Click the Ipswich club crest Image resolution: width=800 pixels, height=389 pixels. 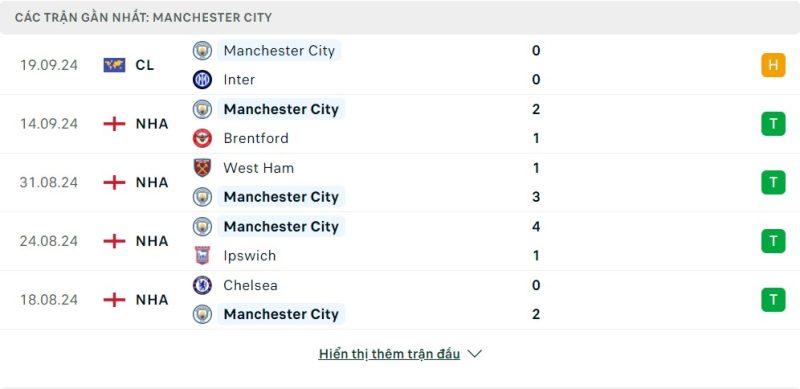click(203, 255)
